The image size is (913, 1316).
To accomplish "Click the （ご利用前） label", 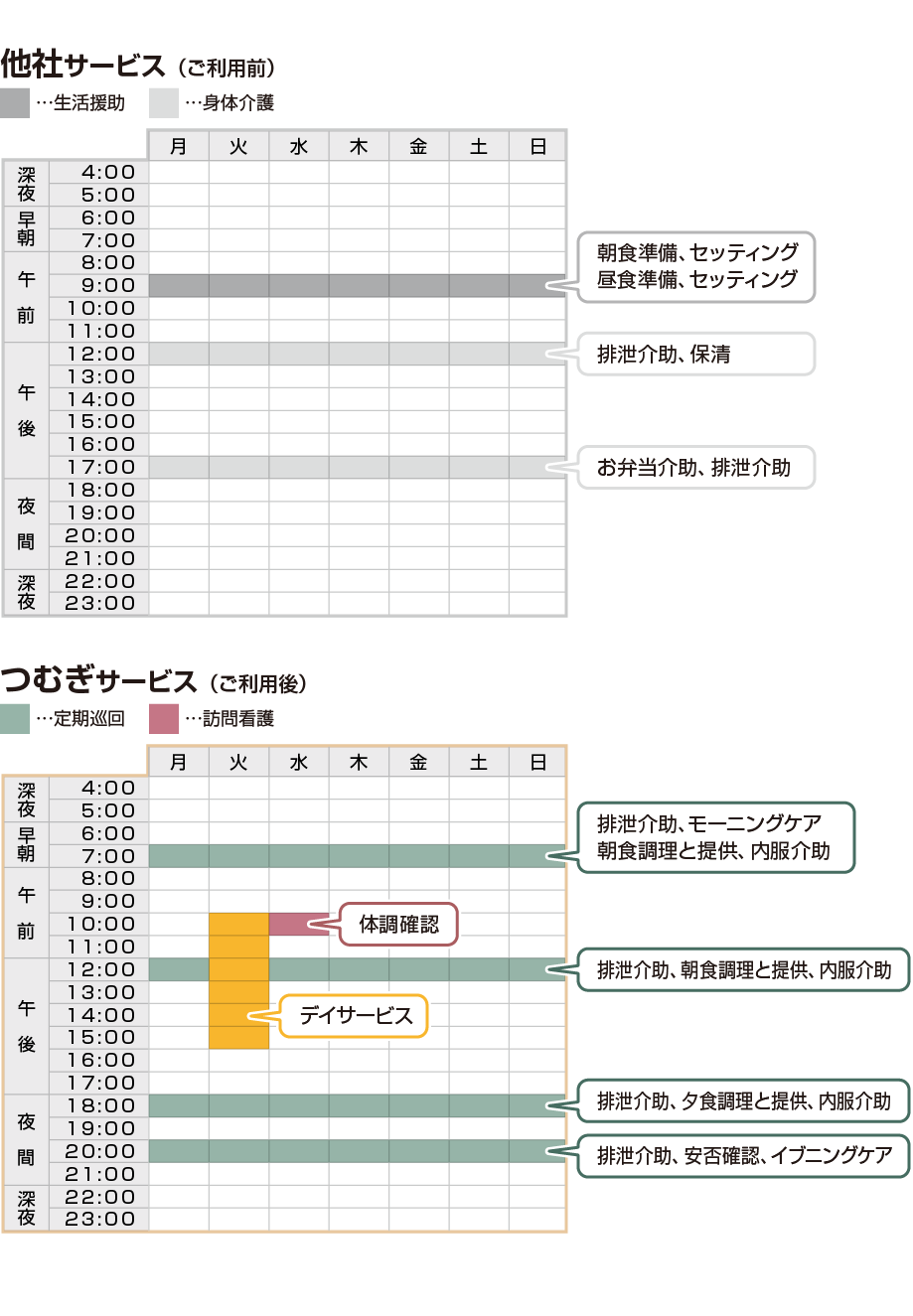I will pos(228,68).
